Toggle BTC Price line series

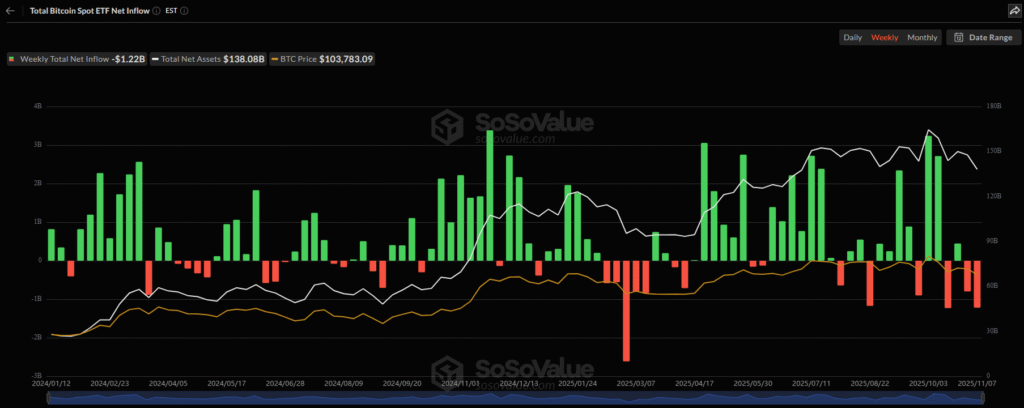click(322, 59)
